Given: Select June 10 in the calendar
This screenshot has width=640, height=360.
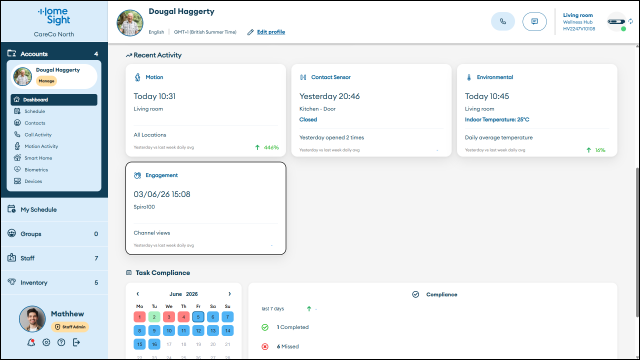Looking at the screenshot, I should tap(169, 331).
